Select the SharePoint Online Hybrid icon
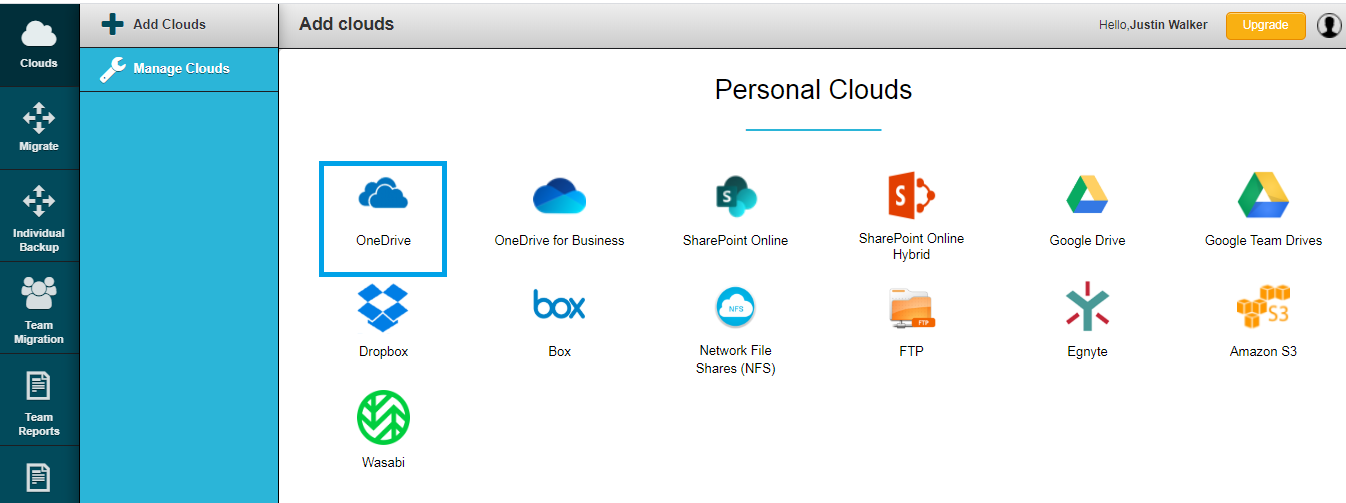Viewport: 1346px width, 503px height. (911, 195)
